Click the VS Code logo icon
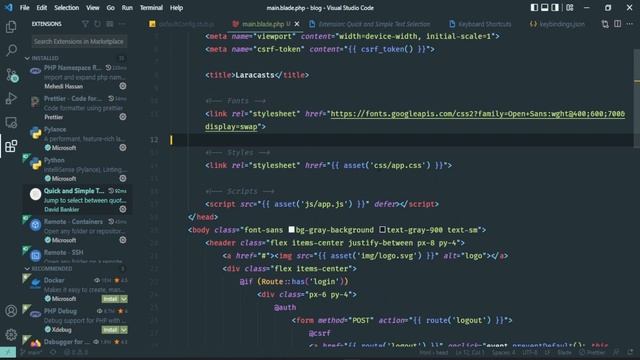The width and height of the screenshot is (640, 360). (9, 7)
